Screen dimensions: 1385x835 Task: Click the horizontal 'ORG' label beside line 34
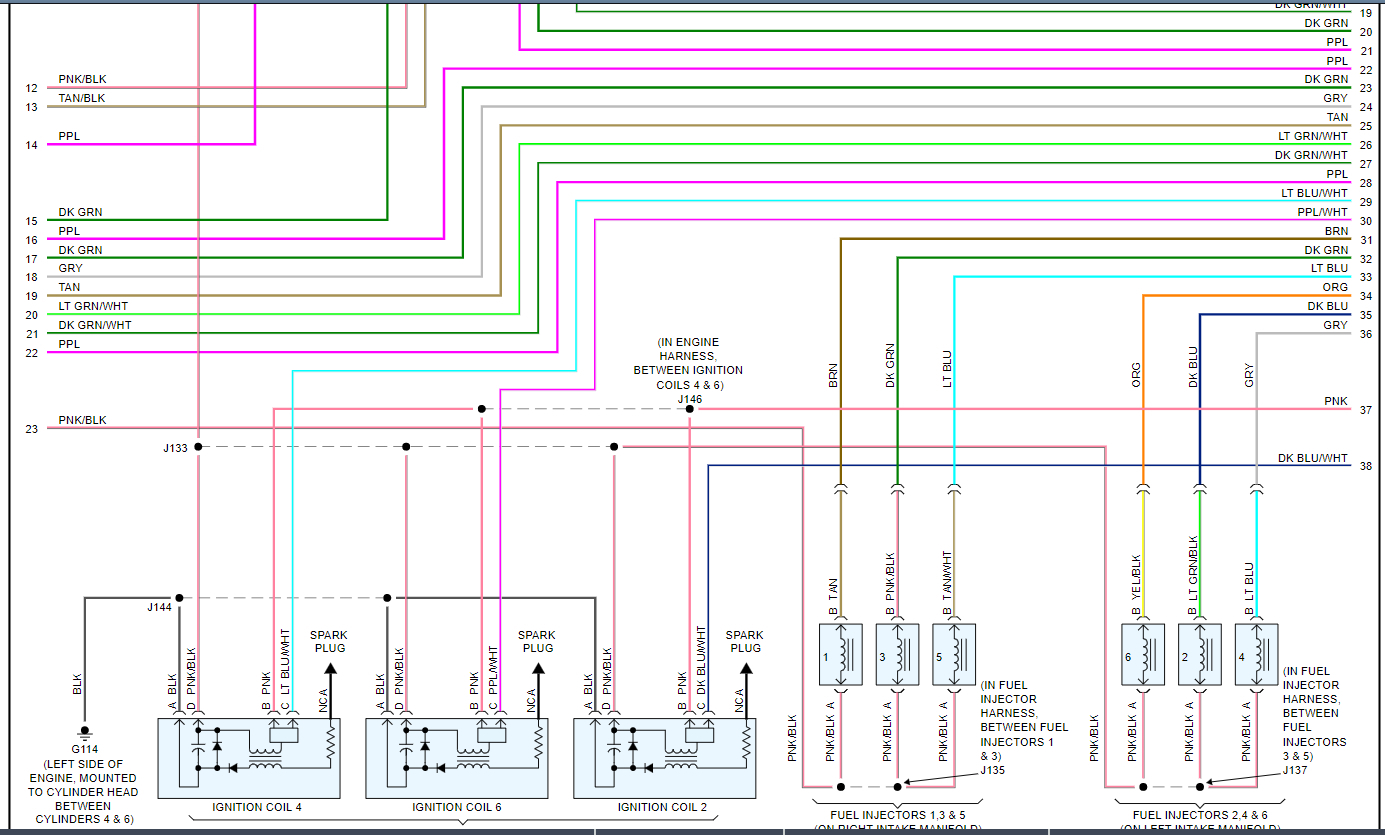click(1335, 287)
